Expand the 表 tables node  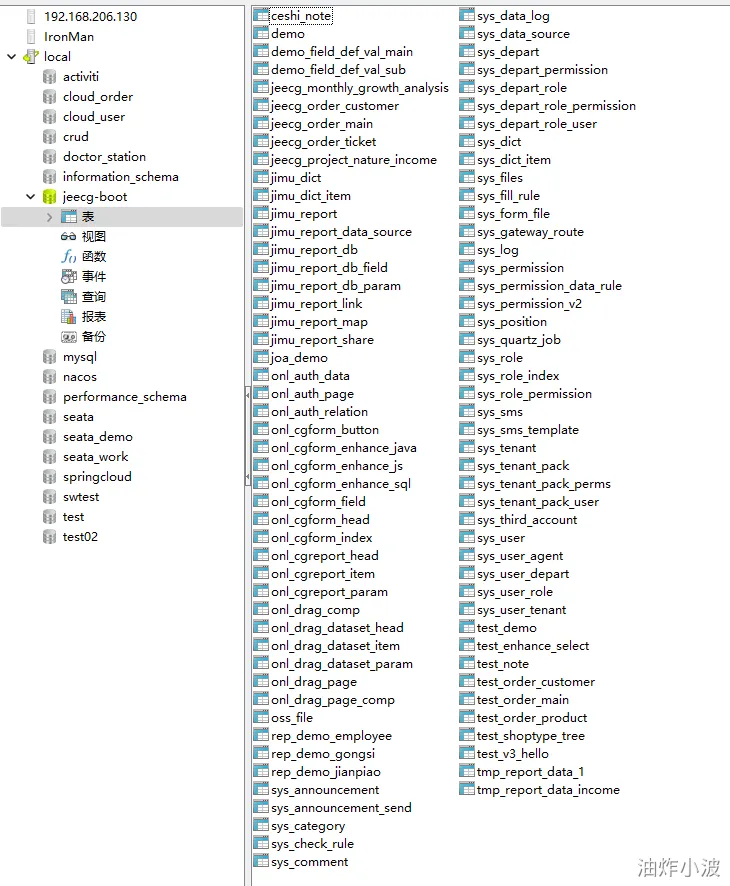pyautogui.click(x=49, y=217)
